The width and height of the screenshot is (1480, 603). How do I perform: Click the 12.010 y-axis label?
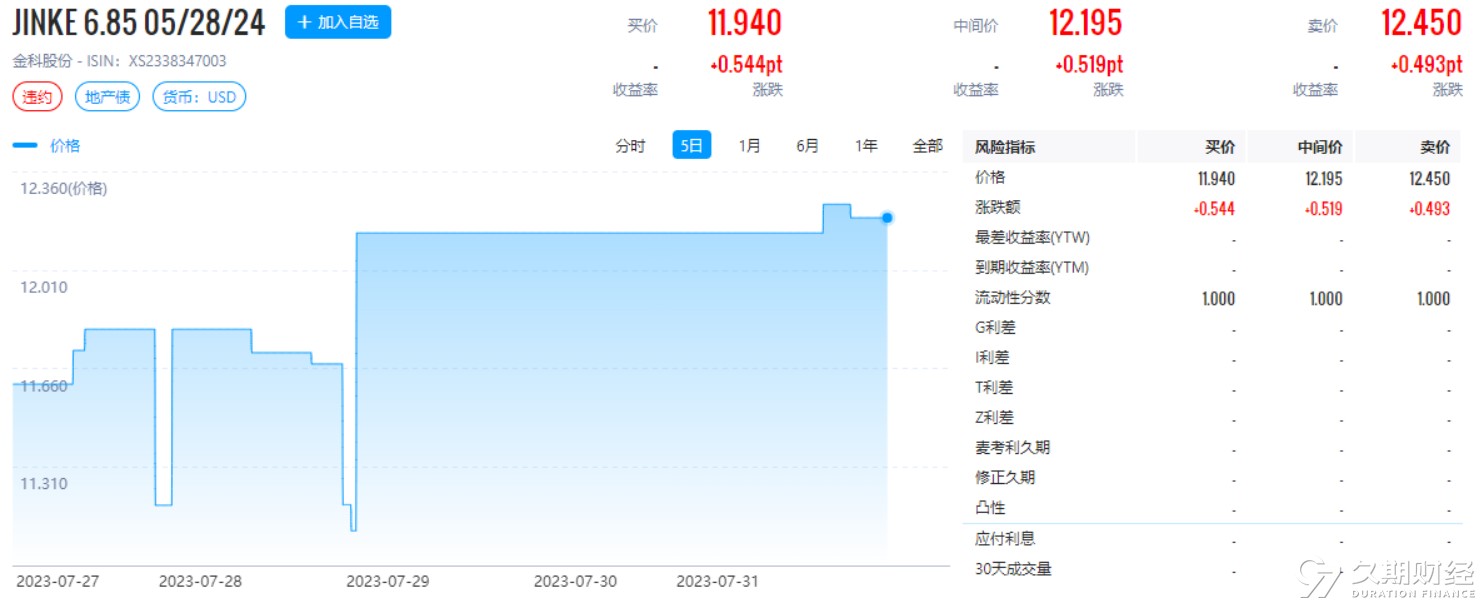[44, 288]
